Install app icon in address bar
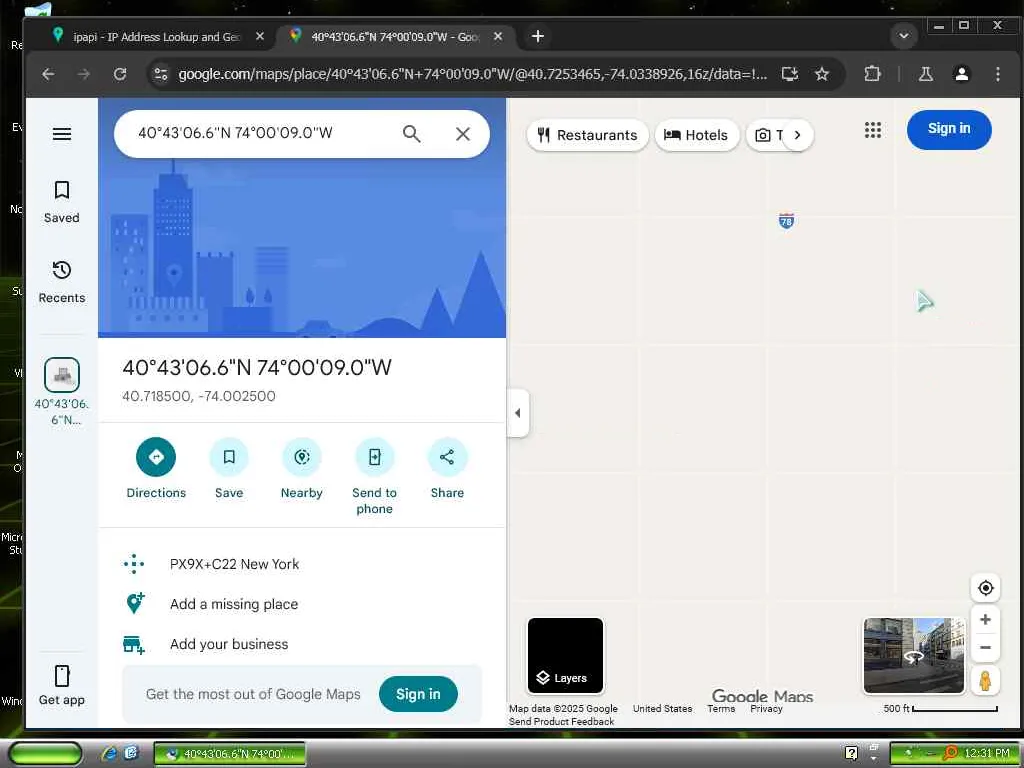 point(790,74)
